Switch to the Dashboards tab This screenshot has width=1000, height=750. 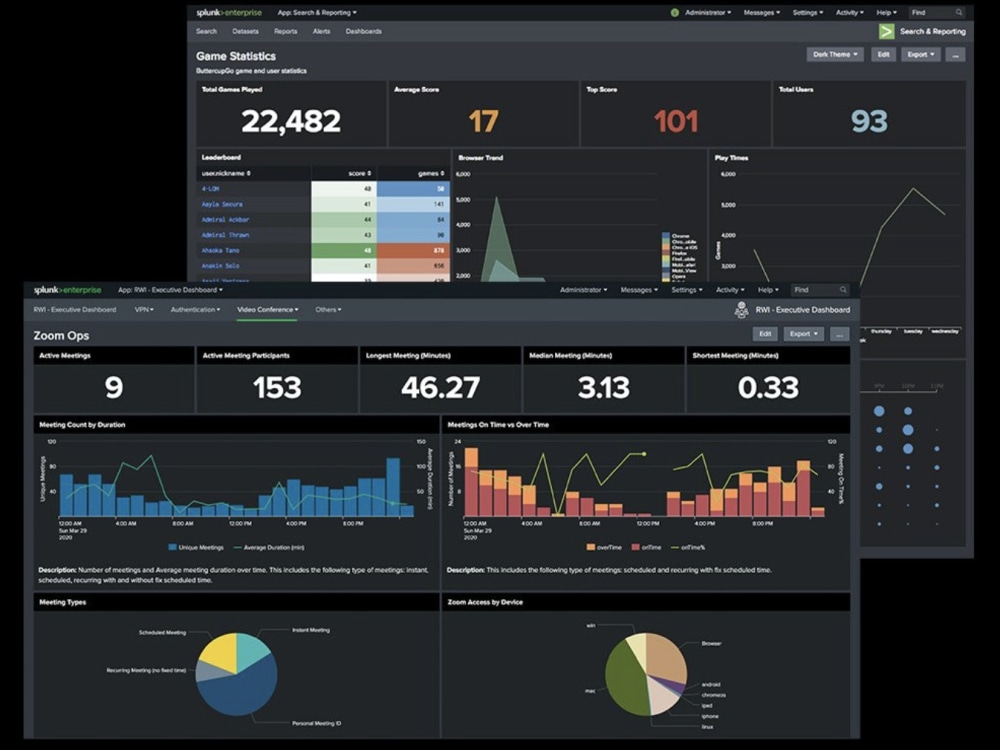click(363, 31)
